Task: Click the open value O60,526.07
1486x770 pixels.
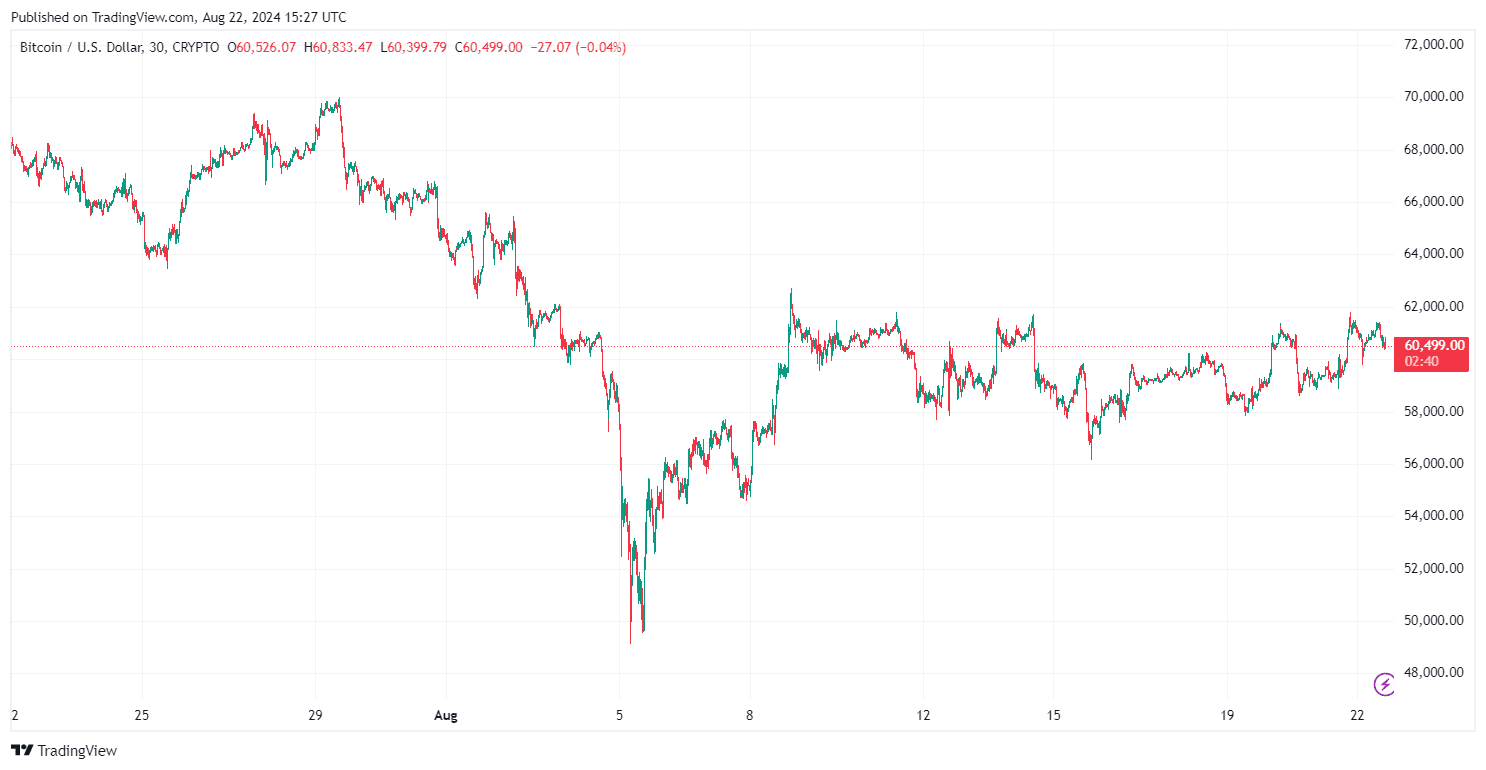Action: pos(262,47)
